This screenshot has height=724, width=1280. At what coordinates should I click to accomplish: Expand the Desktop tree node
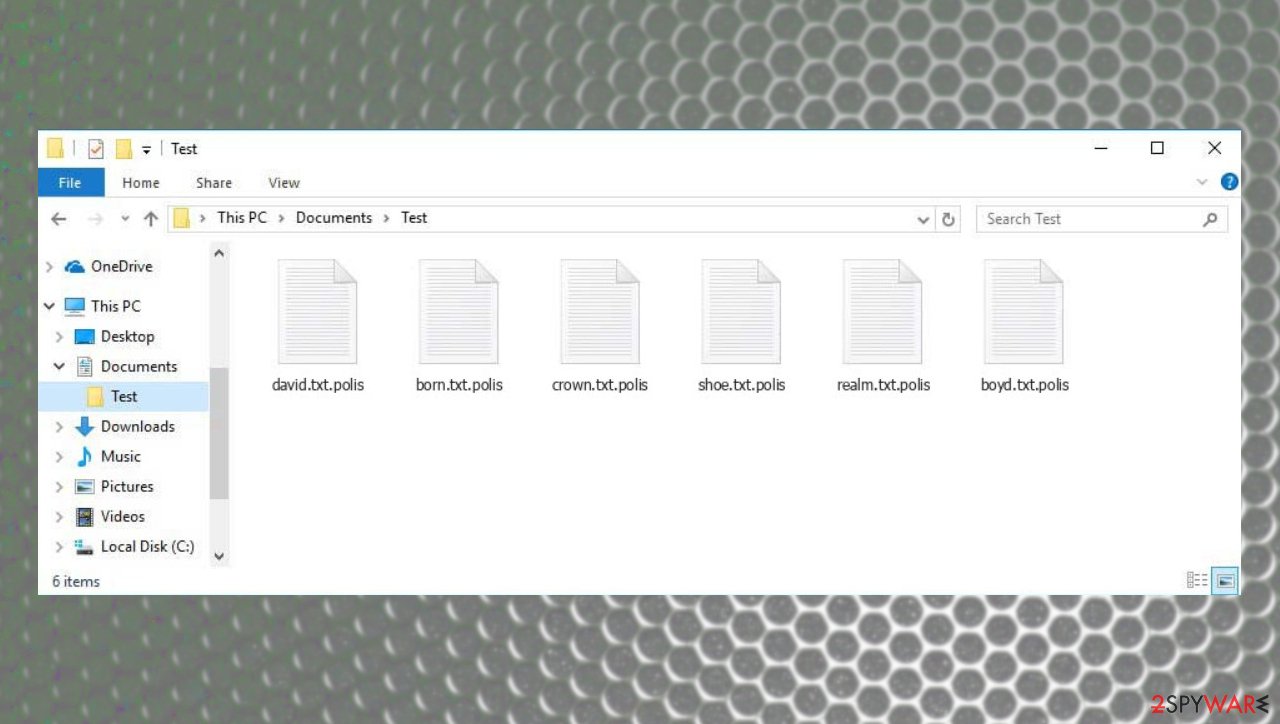point(60,337)
